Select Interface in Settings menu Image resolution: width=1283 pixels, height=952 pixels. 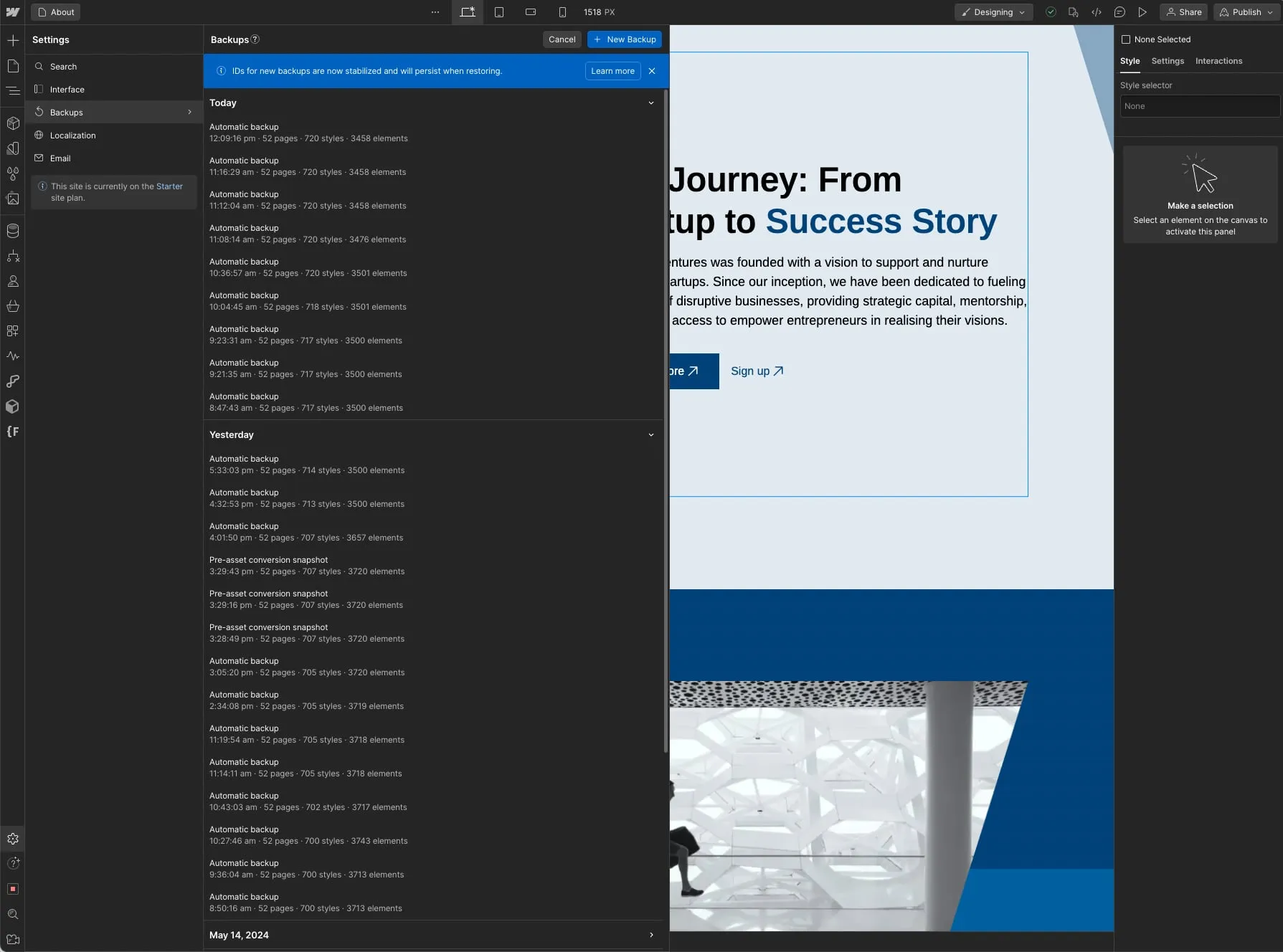point(114,90)
